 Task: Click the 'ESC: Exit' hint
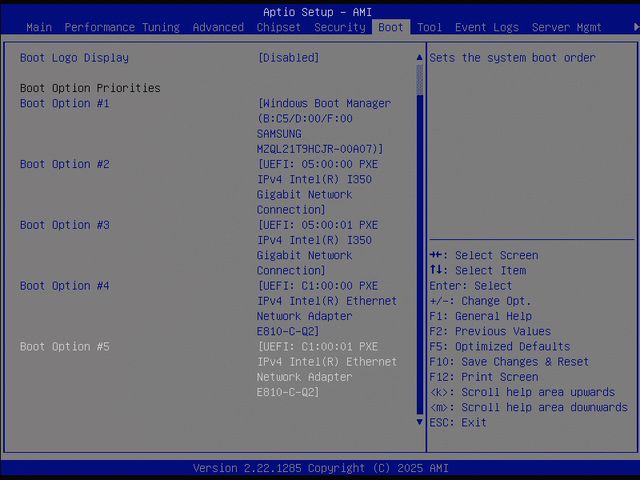tap(458, 422)
